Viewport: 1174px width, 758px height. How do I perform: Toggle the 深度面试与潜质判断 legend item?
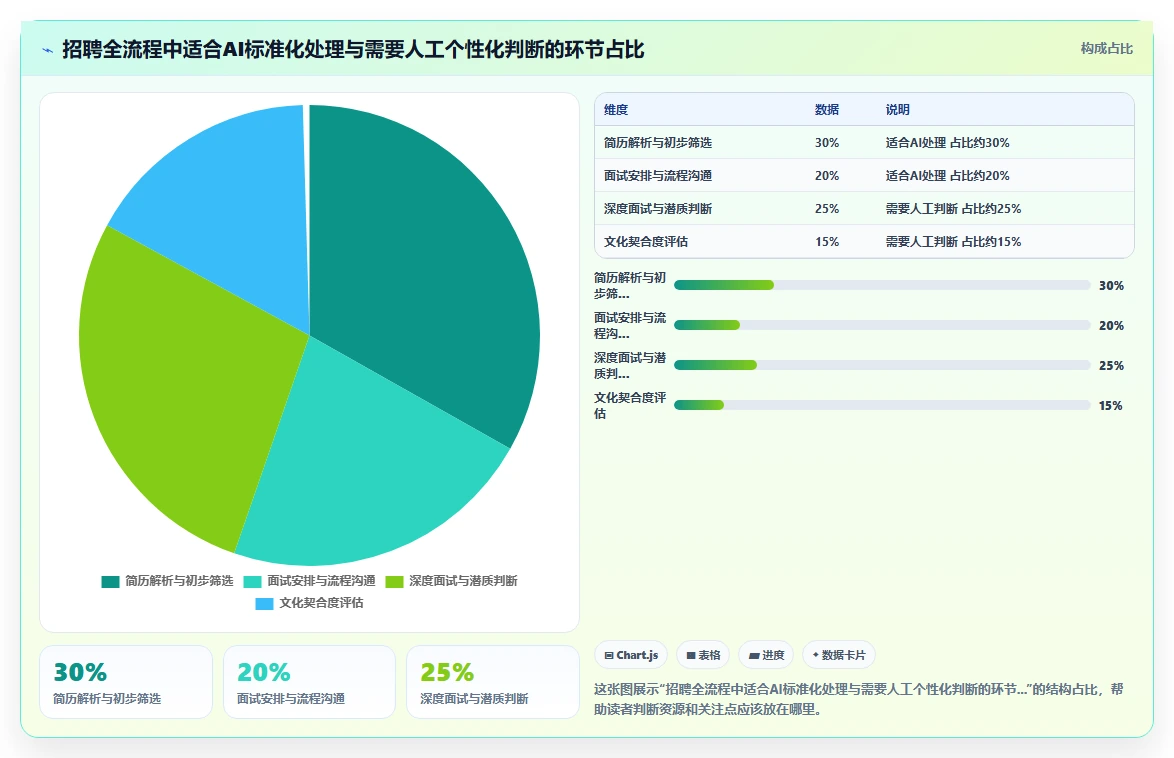pos(451,581)
